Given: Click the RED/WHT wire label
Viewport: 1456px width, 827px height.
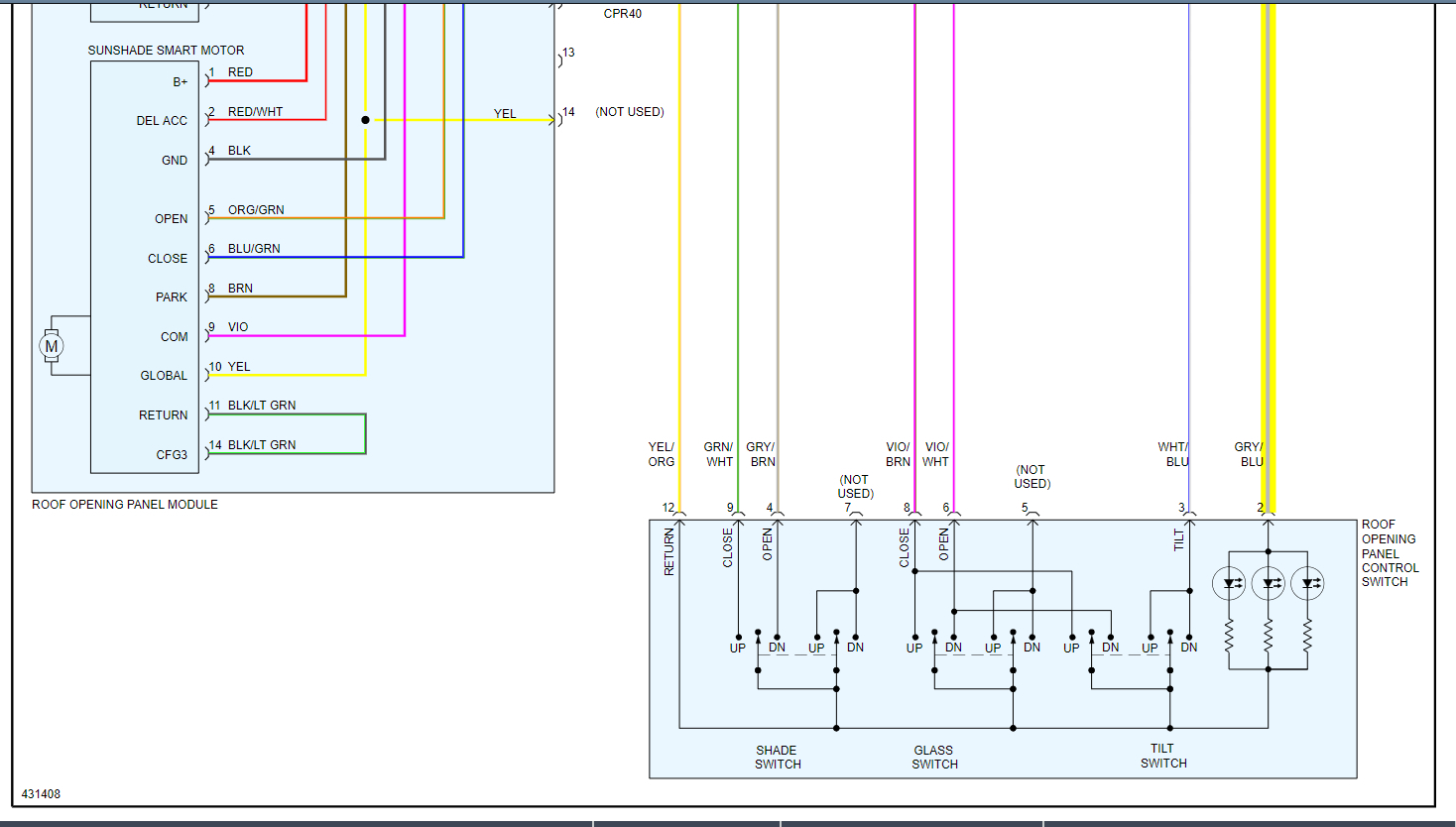Looking at the screenshot, I should pyautogui.click(x=256, y=112).
